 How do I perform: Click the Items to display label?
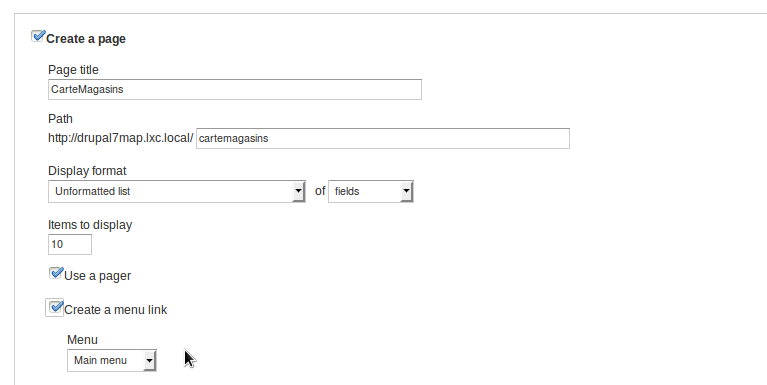click(90, 225)
